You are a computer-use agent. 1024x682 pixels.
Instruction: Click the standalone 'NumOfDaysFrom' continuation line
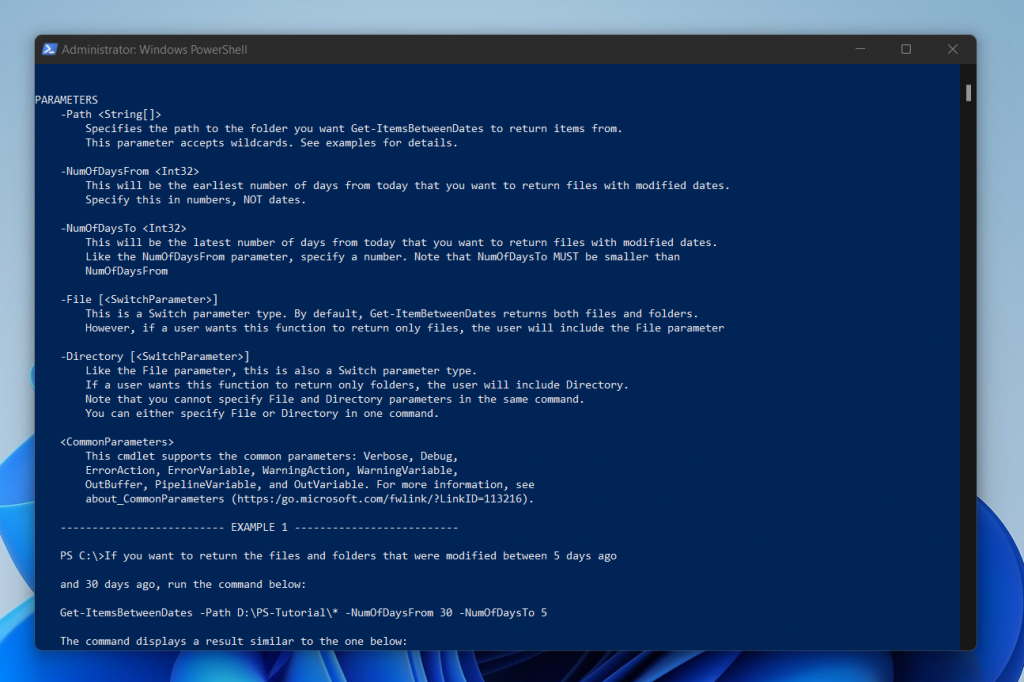point(126,271)
